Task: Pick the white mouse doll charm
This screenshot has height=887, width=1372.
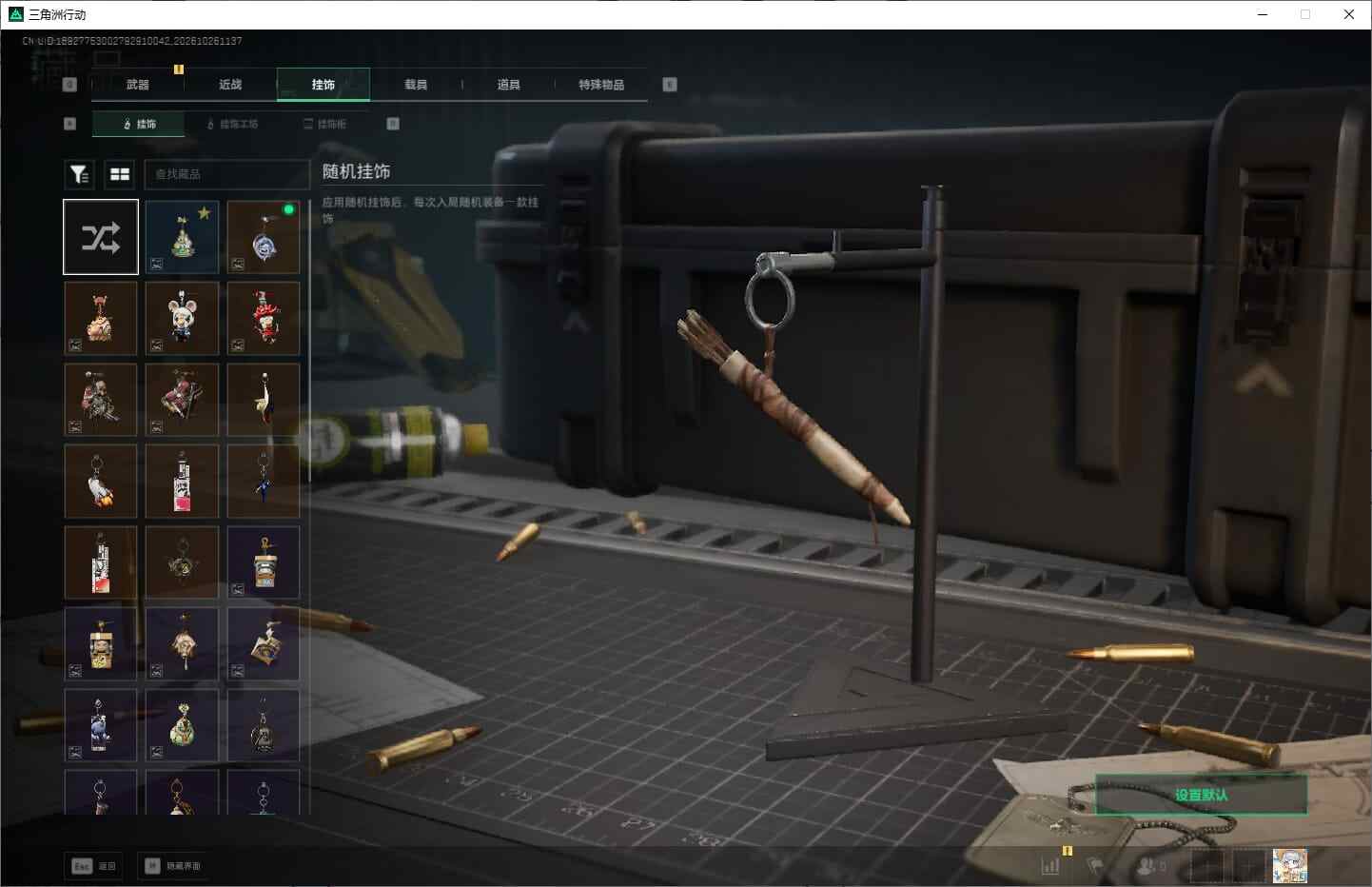Action: click(x=182, y=318)
